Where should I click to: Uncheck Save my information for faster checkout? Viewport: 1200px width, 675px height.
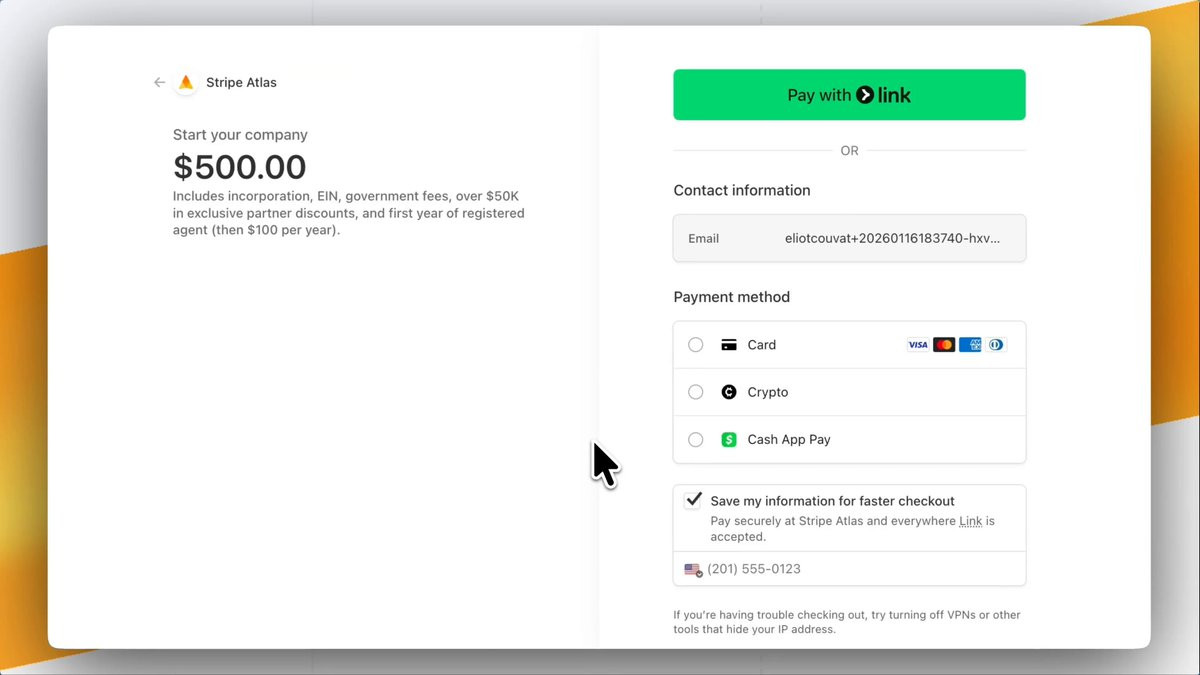(x=693, y=501)
